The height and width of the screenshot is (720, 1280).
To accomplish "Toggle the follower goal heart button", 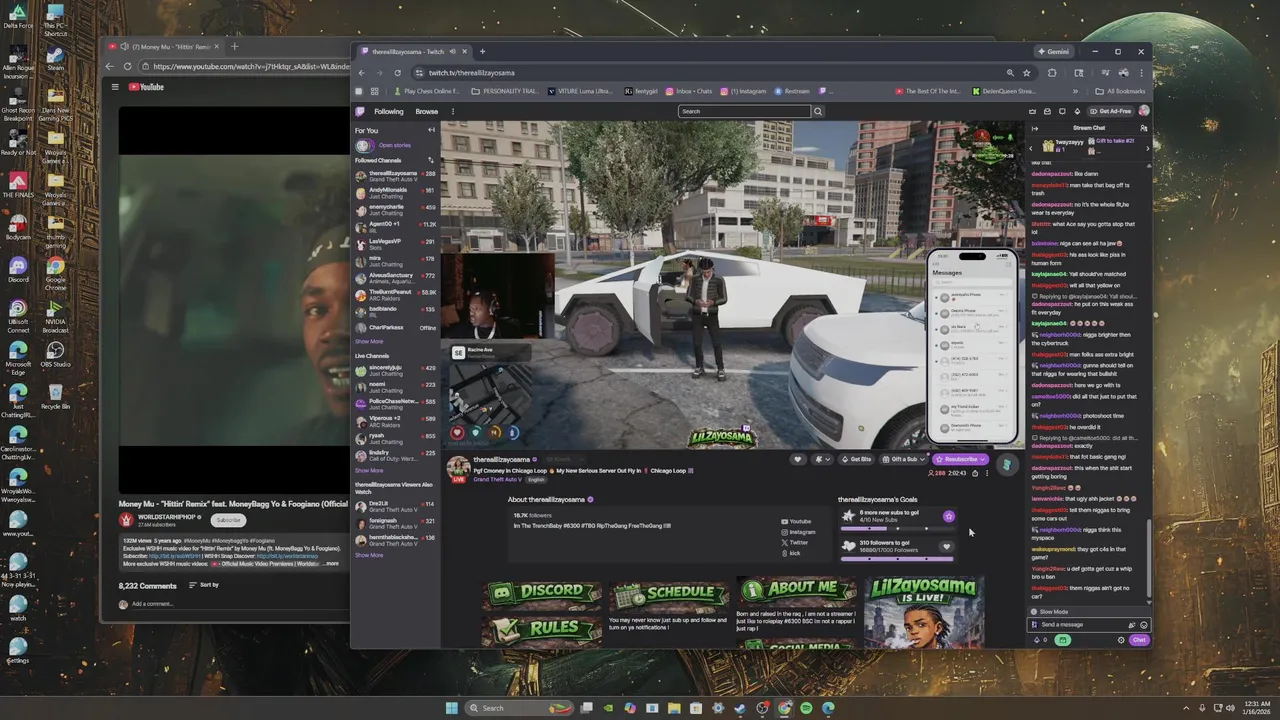I will 946,547.
